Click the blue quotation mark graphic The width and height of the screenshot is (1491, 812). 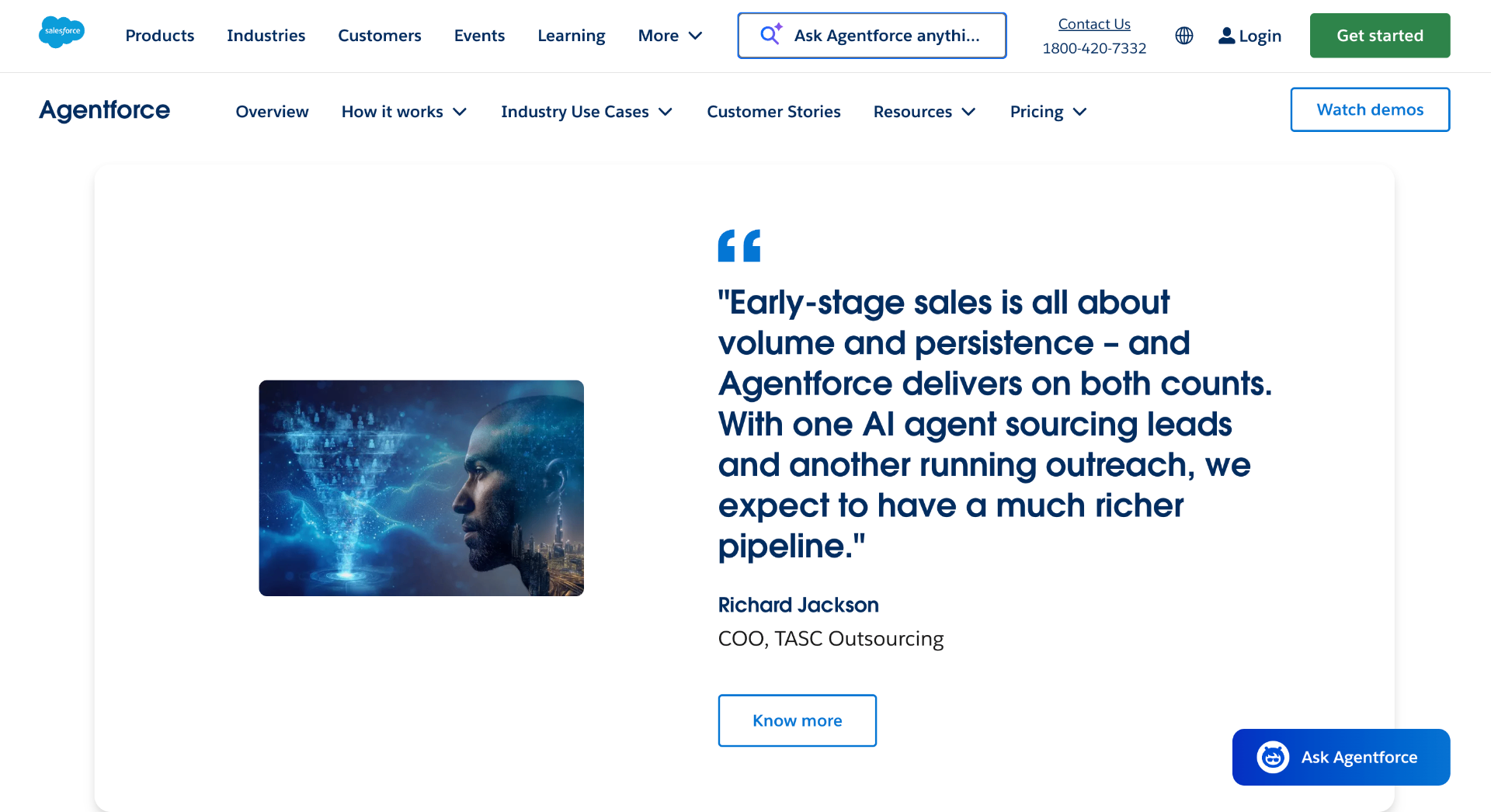[739, 246]
